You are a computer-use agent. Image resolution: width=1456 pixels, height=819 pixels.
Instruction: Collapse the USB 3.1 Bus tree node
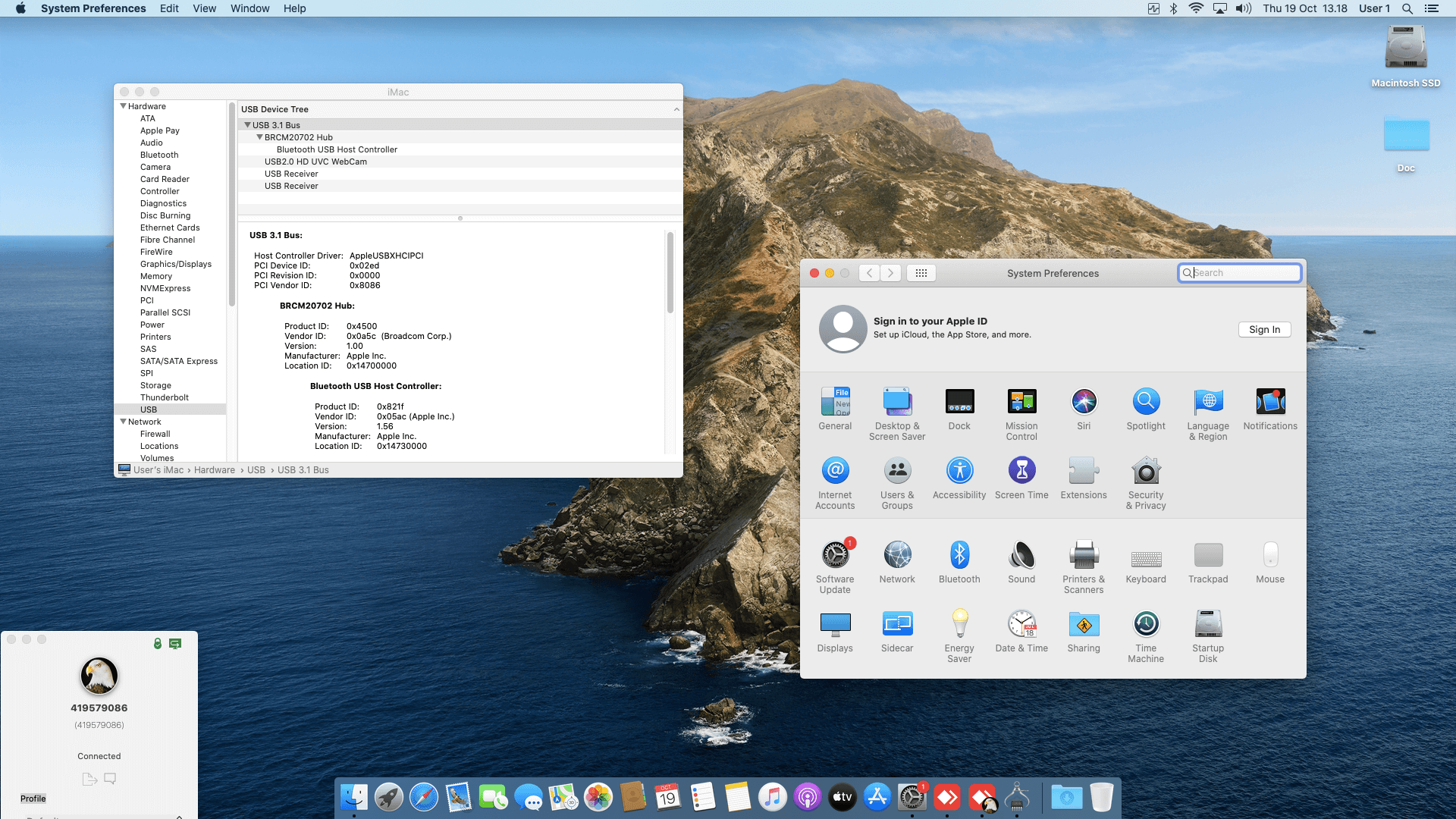coord(247,125)
